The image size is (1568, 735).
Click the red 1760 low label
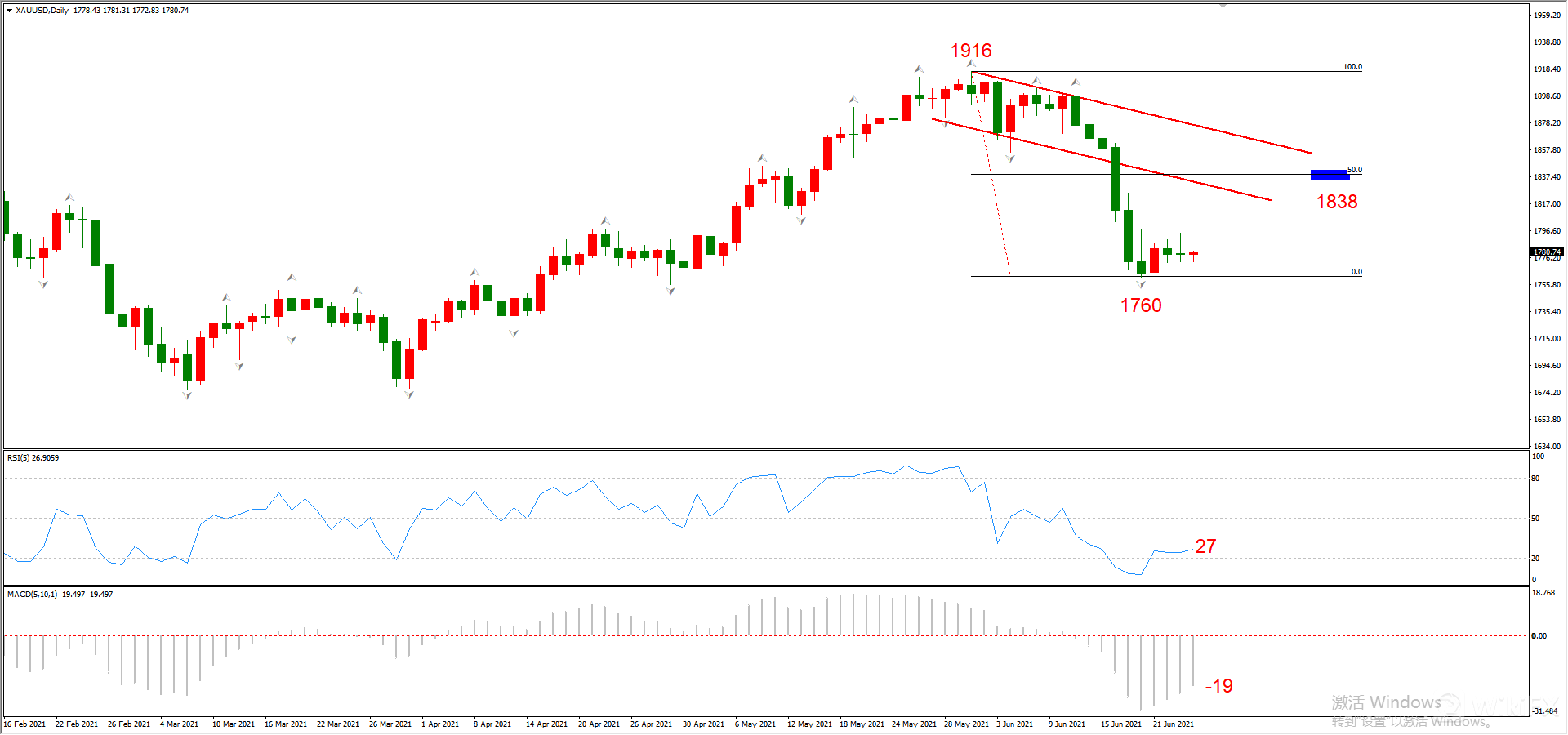click(x=1141, y=305)
